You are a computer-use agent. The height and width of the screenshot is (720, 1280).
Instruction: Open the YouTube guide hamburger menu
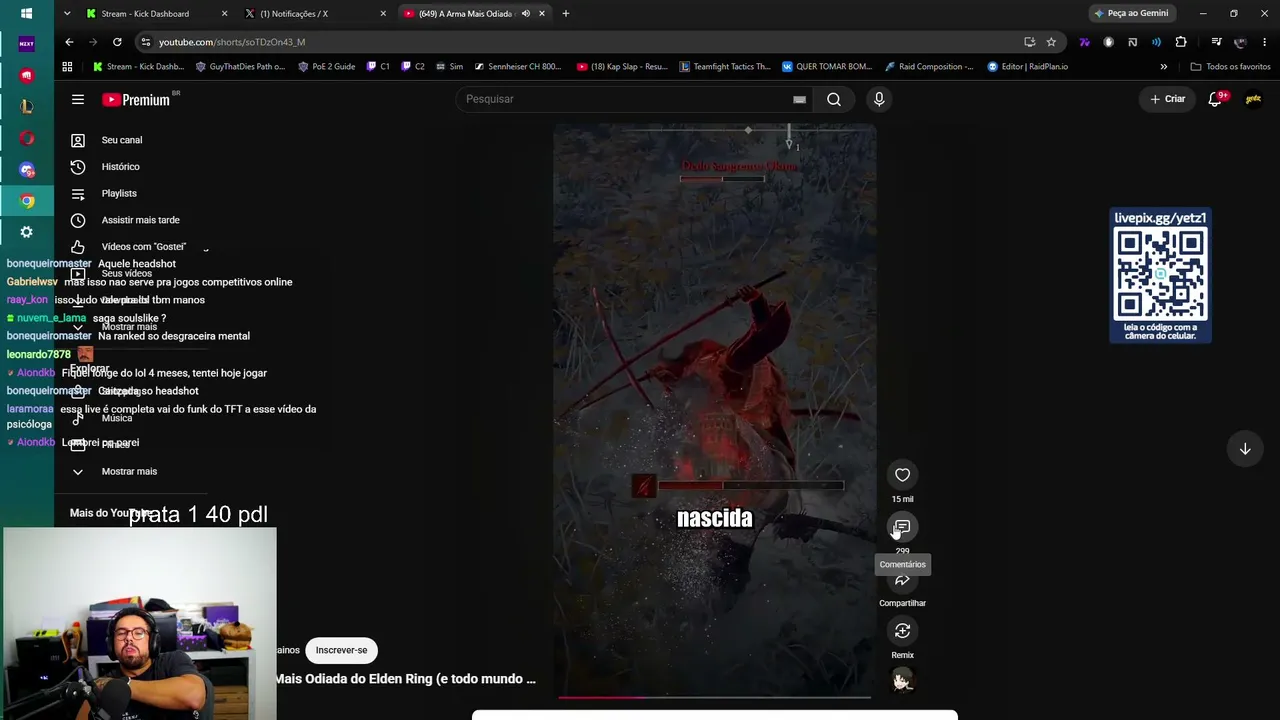(x=78, y=99)
